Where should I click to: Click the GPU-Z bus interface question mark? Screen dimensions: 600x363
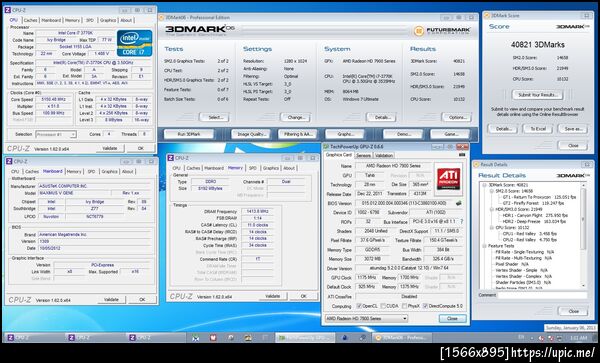pyautogui.click(x=461, y=221)
